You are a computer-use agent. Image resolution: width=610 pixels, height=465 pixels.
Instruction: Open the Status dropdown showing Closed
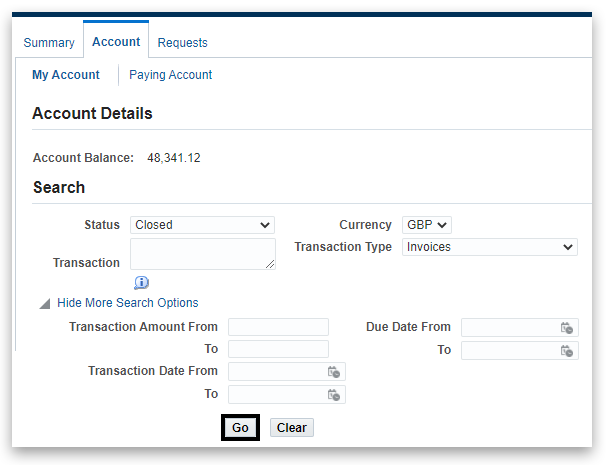(202, 225)
